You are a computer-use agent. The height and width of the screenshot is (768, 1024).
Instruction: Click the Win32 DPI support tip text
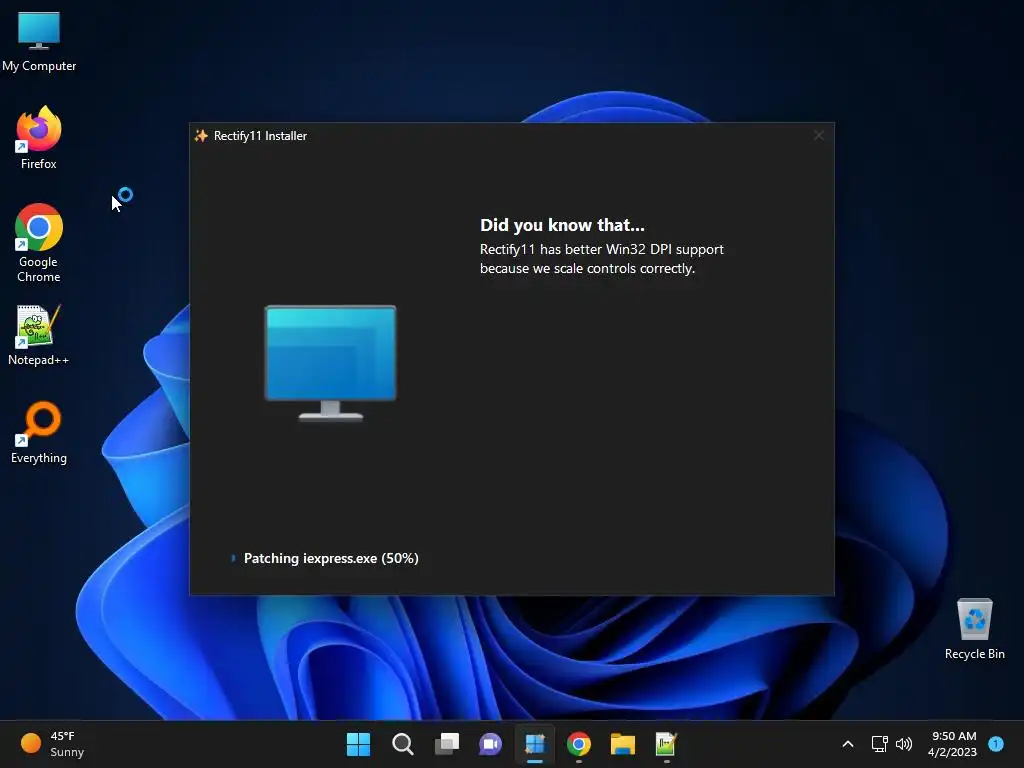point(601,259)
